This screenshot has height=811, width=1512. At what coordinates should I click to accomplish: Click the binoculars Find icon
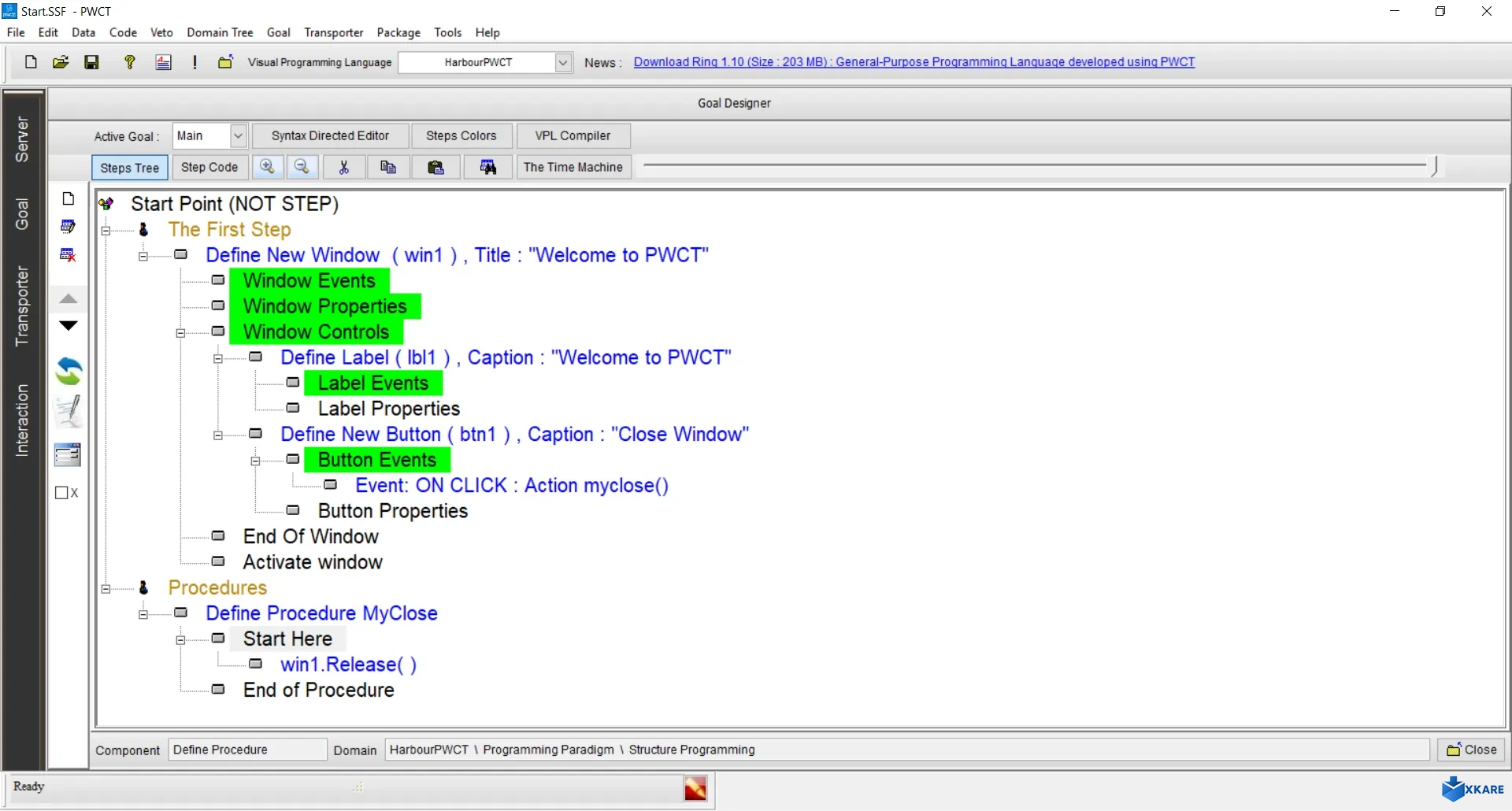488,167
